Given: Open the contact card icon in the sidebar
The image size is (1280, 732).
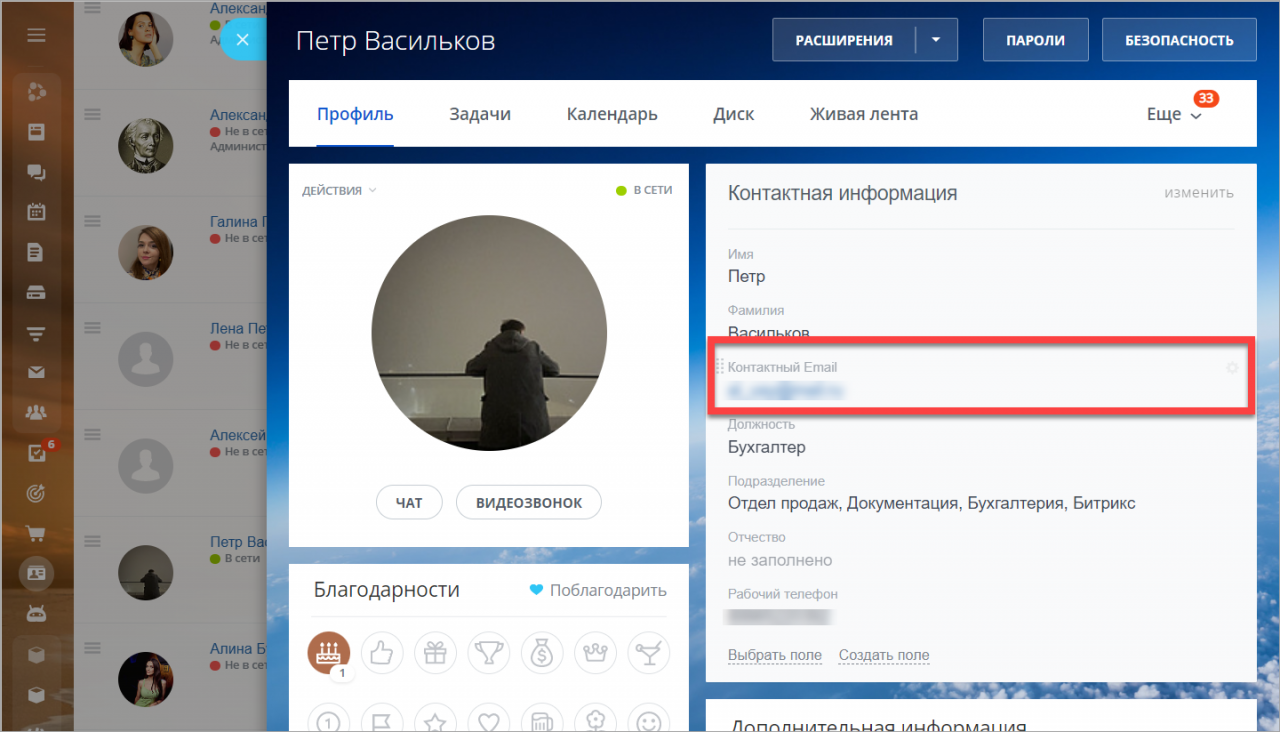Looking at the screenshot, I should 36,573.
